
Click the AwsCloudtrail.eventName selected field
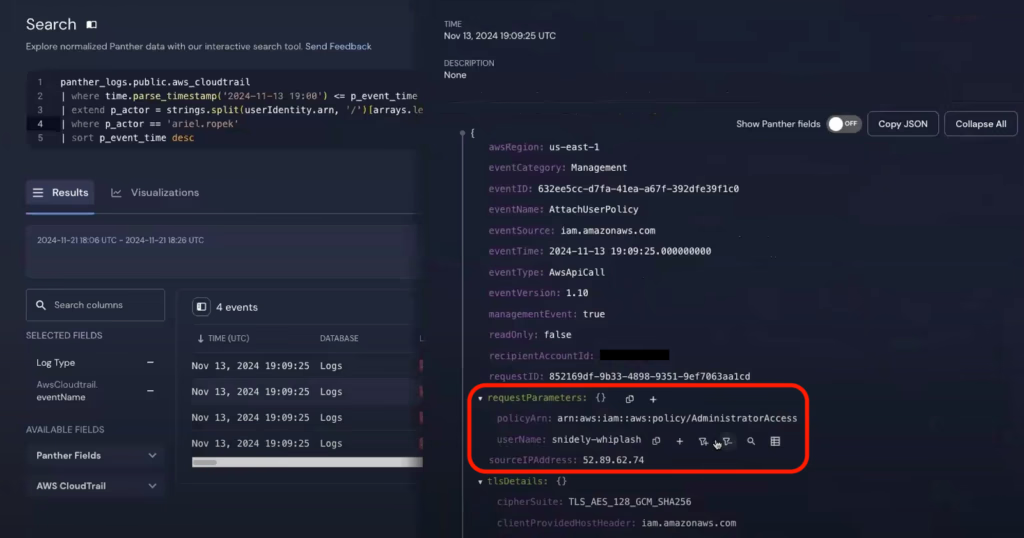click(67, 390)
